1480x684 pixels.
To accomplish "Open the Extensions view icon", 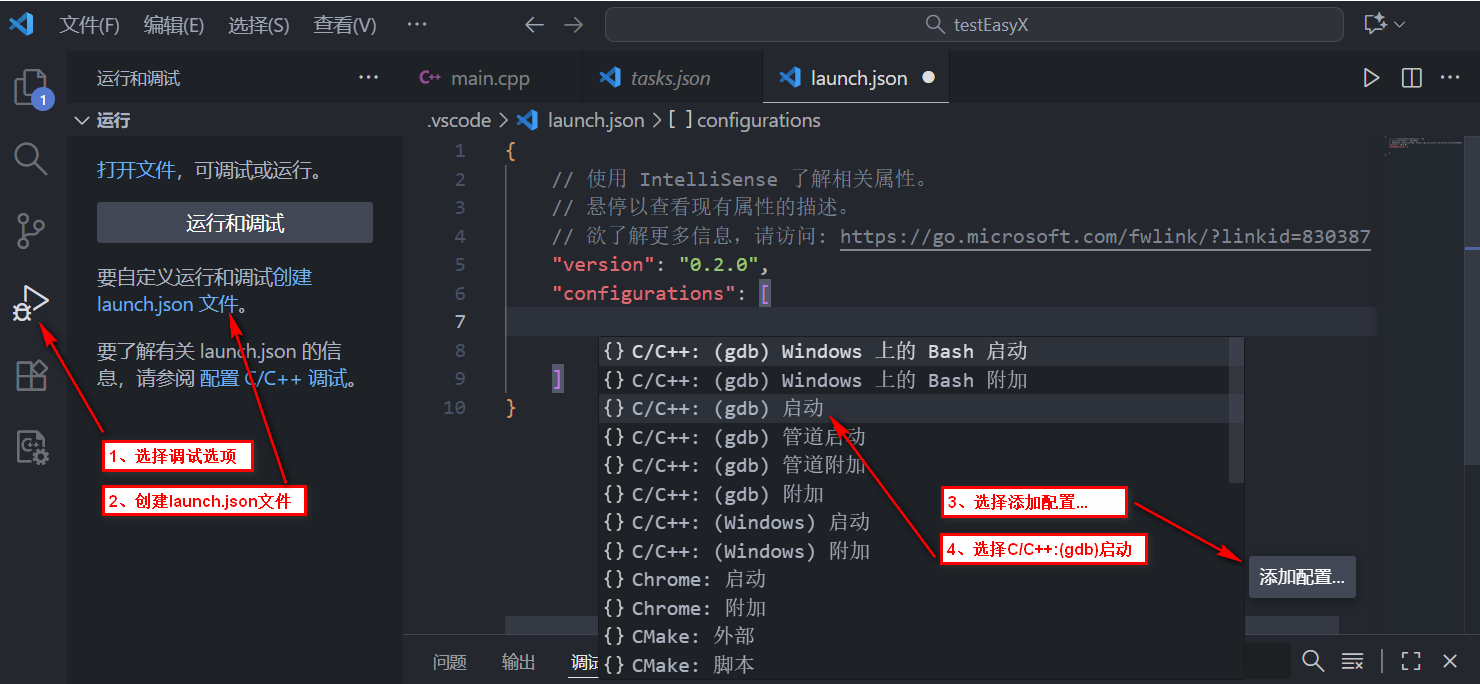I will click(x=31, y=376).
